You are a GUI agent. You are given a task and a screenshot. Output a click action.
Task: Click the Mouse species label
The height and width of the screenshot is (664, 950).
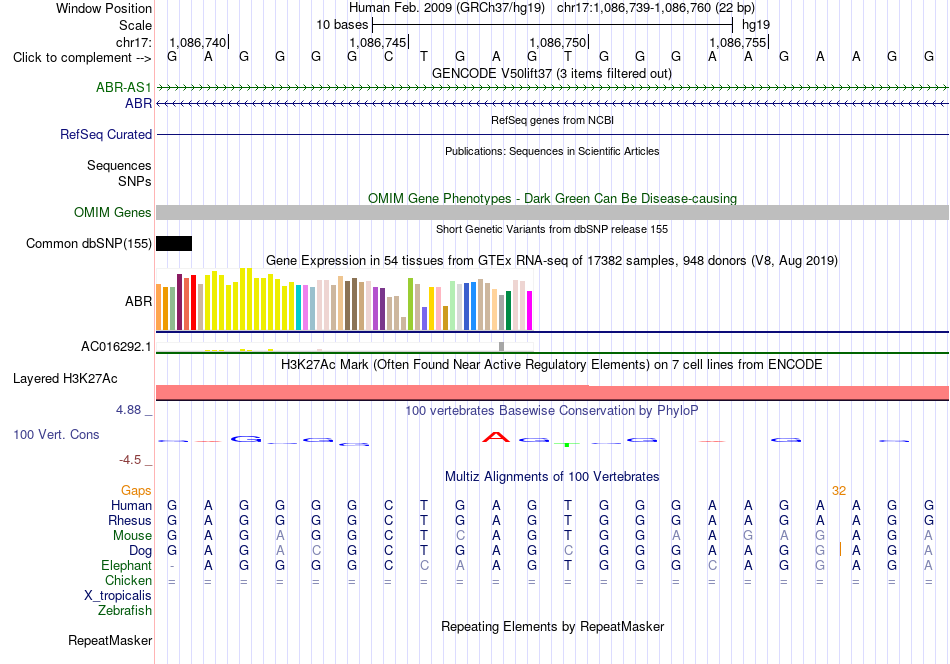[x=132, y=536]
